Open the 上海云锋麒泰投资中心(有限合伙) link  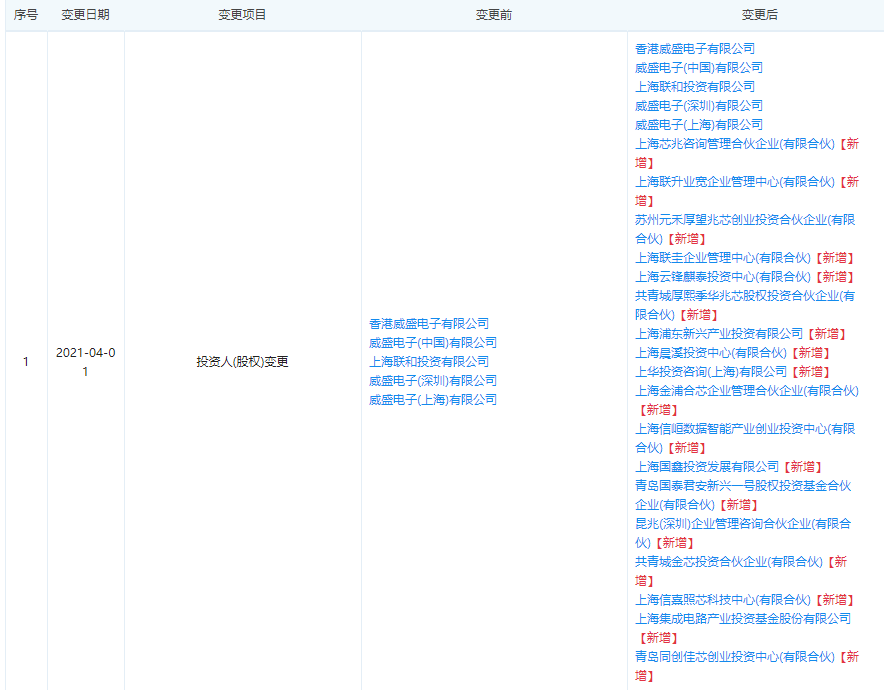[723, 277]
